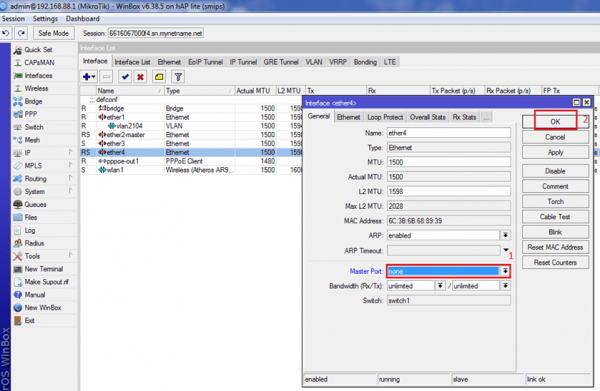Open the Master Port dropdown arrow
This screenshot has width=600, height=391.
505,271
